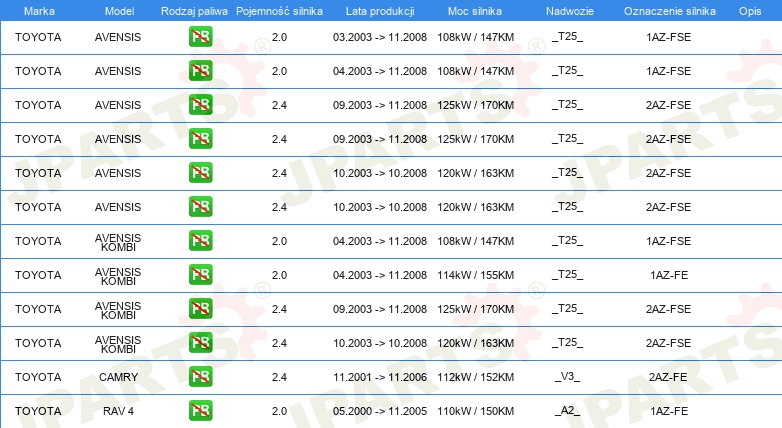Select the _V3_ body code cell
The width and height of the screenshot is (782, 428).
pyautogui.click(x=568, y=377)
